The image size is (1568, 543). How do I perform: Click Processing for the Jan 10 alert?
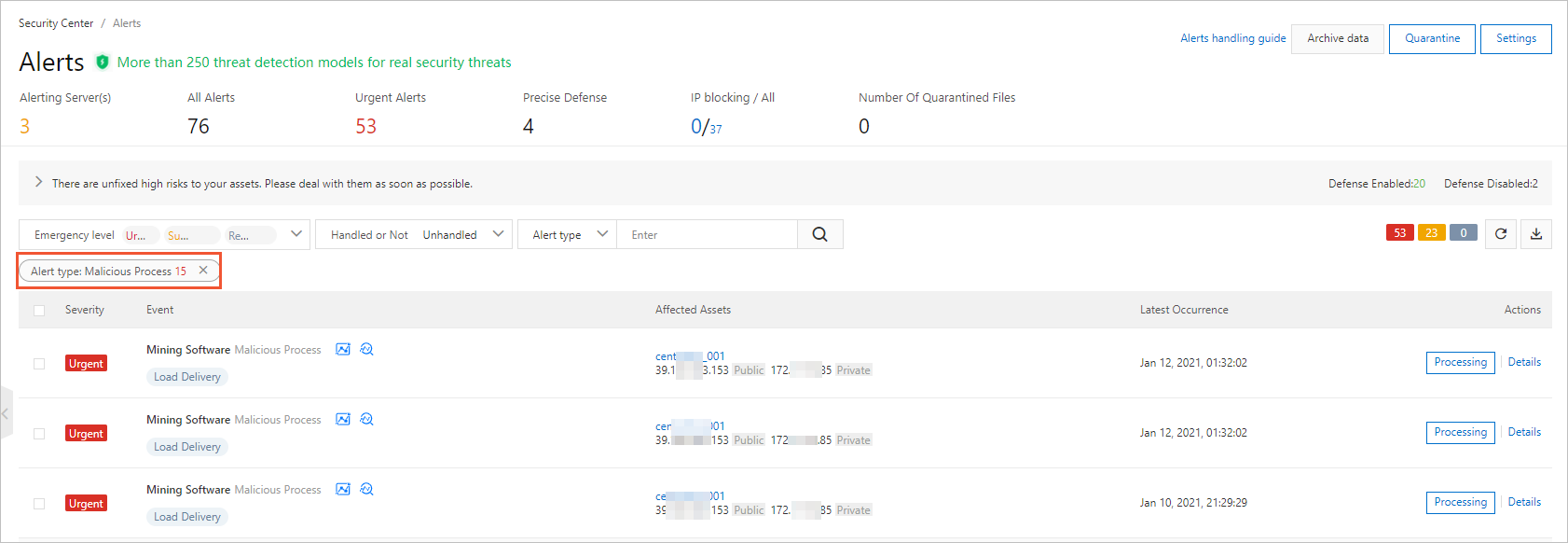click(1461, 502)
